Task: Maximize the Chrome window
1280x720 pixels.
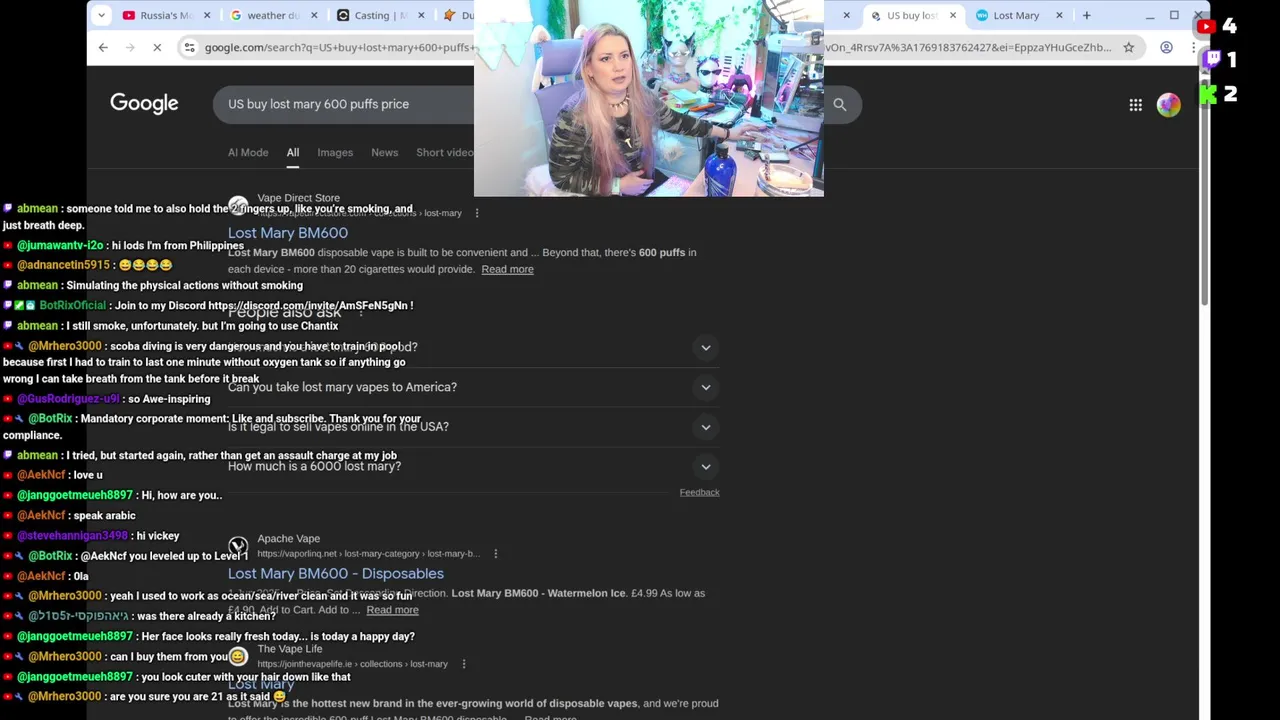Action: 1174,15
